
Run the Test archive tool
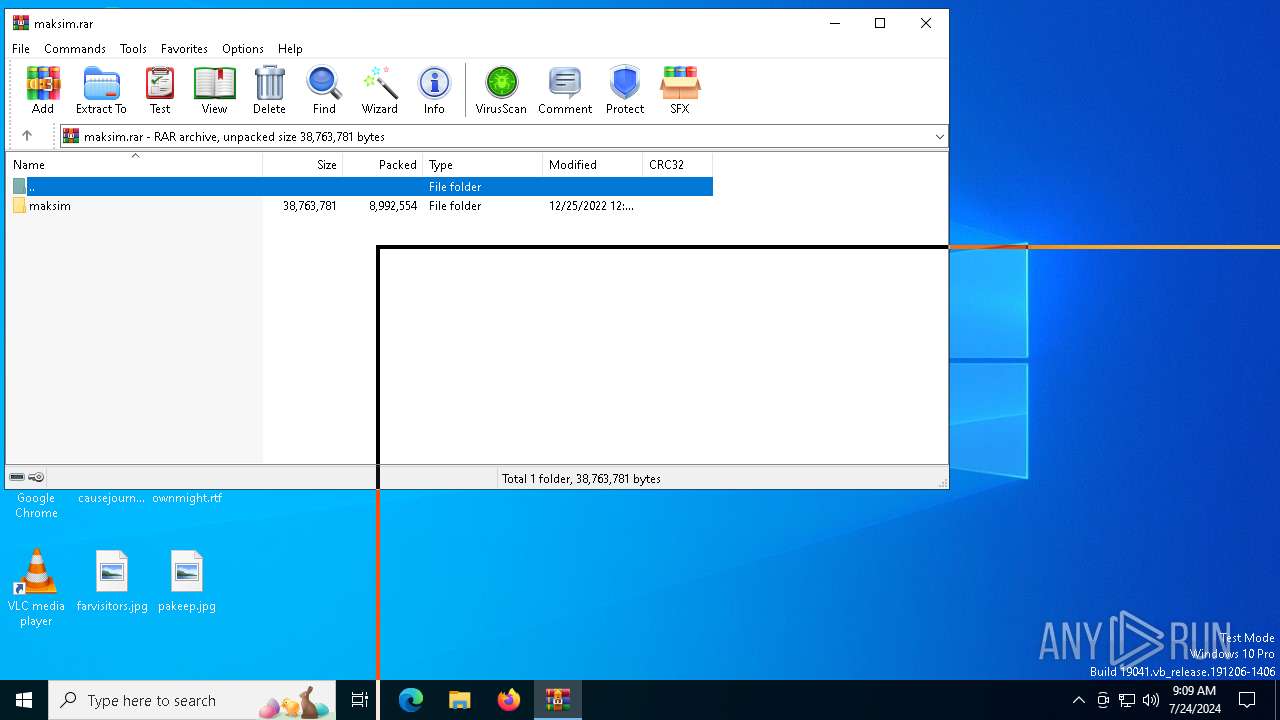tap(160, 91)
